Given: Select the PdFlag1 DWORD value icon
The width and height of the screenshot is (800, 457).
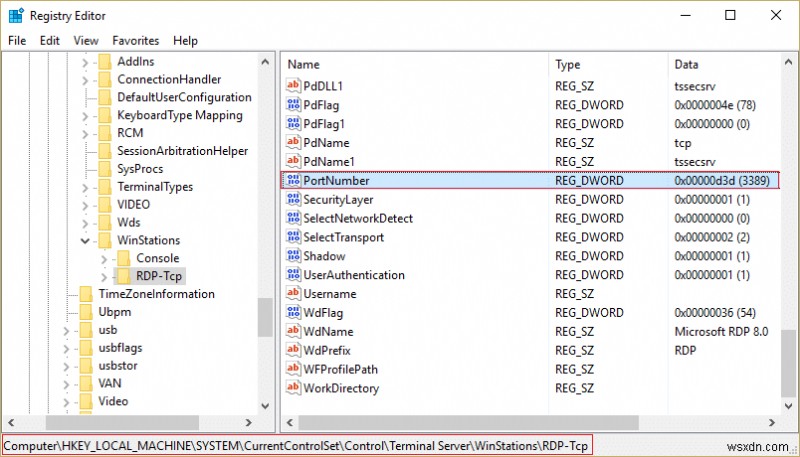Looking at the screenshot, I should [293, 123].
